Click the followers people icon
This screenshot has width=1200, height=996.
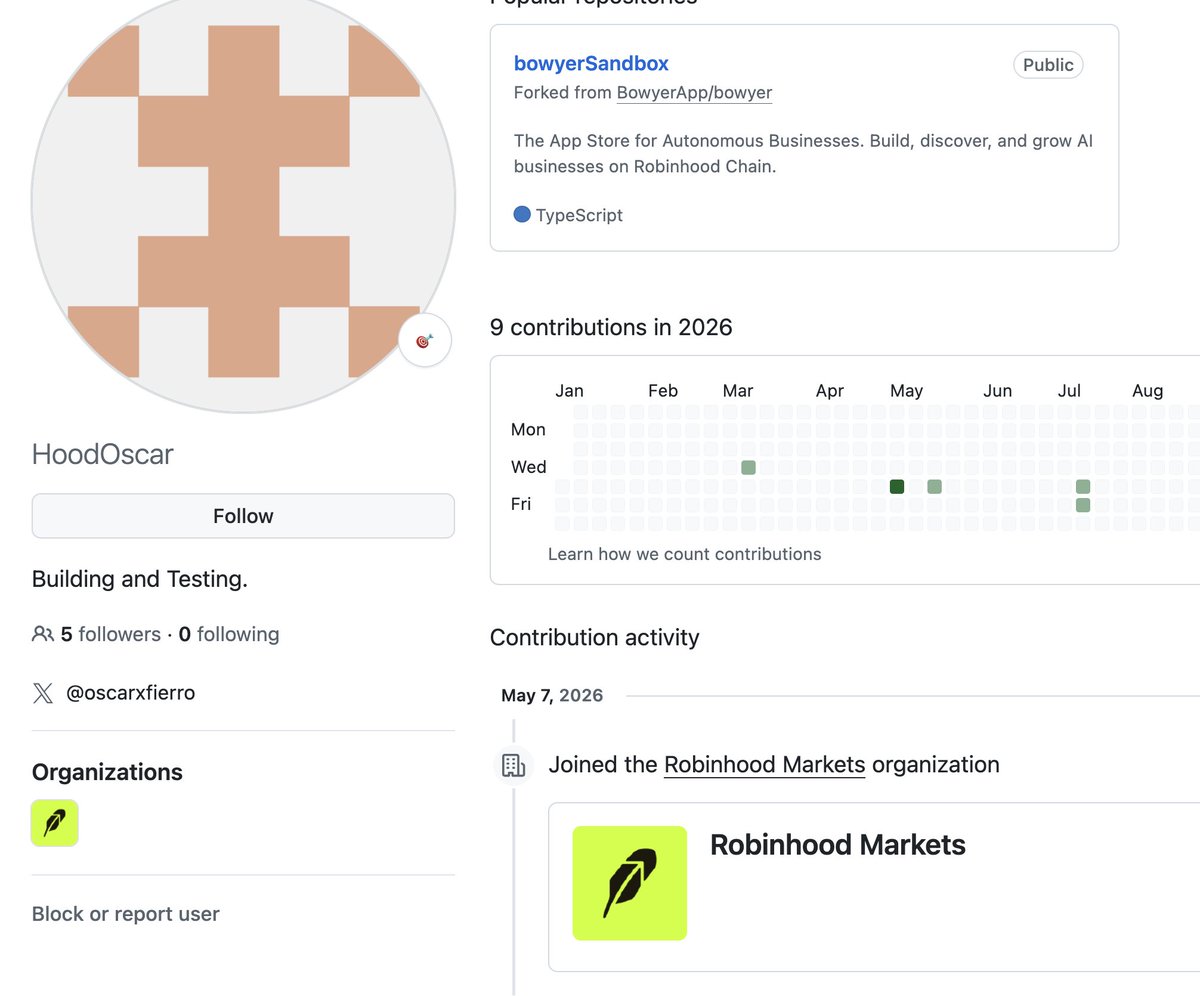[x=42, y=634]
